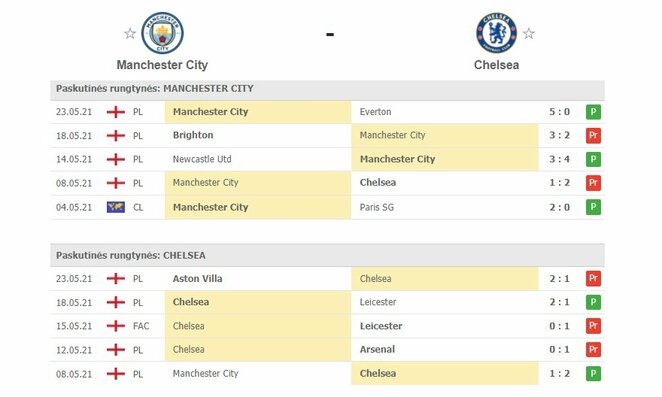Screen dimensions: 662x397
Task: Click green P badge for Chelsea–Leicester 2:1 match
Action: 593,302
